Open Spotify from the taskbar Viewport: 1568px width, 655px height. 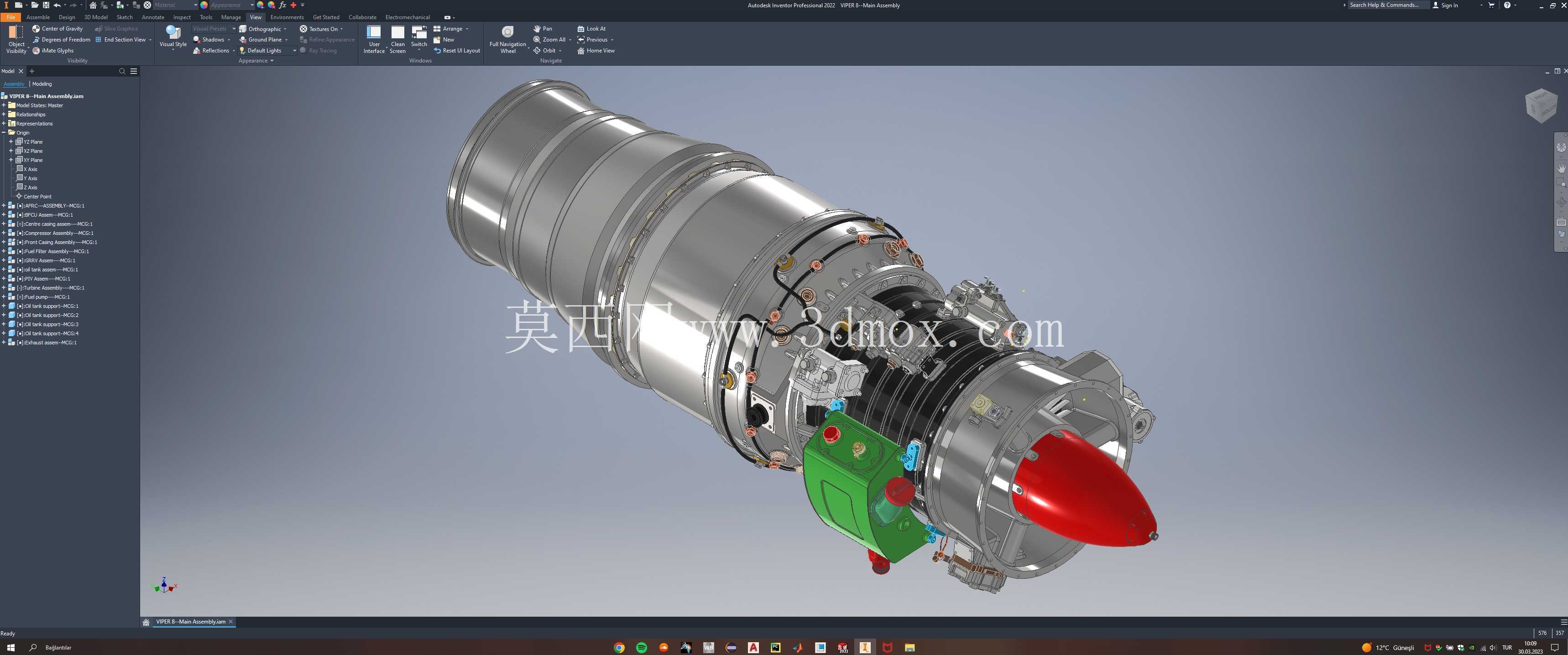click(x=642, y=648)
